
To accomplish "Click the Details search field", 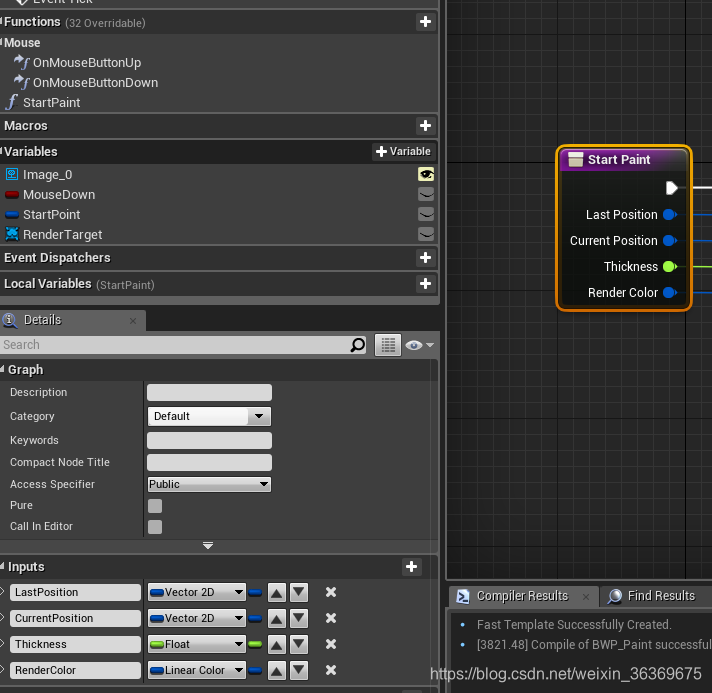I will (175, 345).
